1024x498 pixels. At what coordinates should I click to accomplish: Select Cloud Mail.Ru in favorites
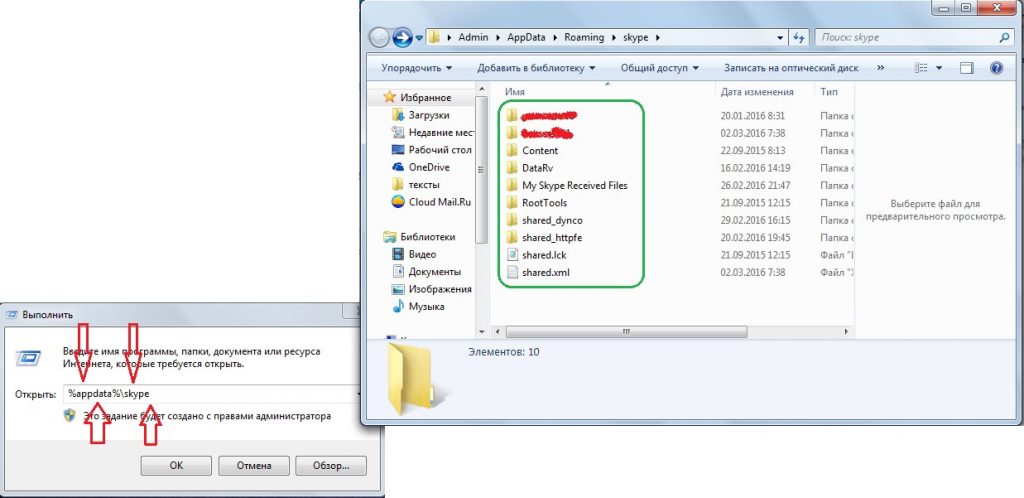point(439,201)
